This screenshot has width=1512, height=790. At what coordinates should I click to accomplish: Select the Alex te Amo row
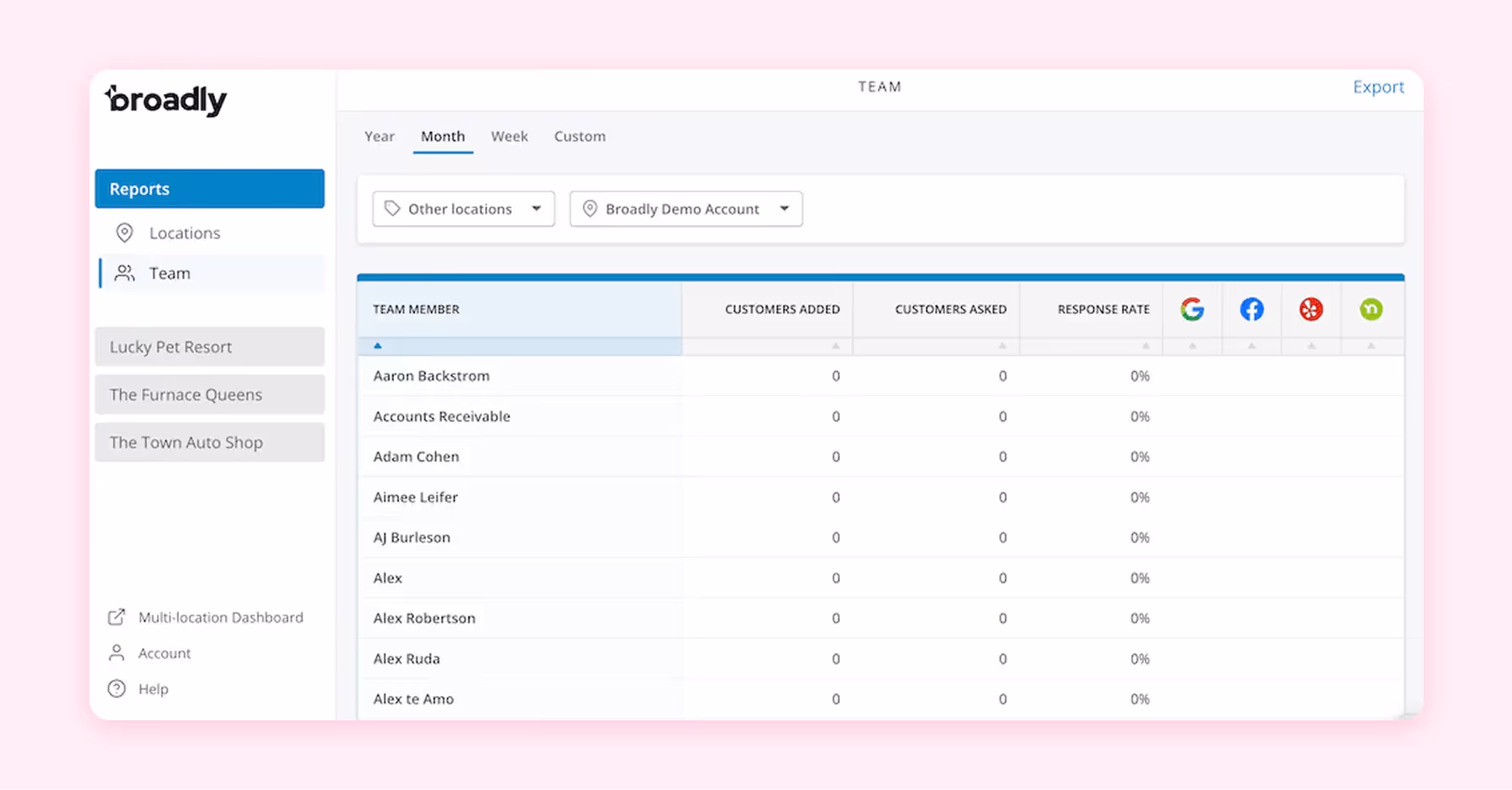[880, 698]
